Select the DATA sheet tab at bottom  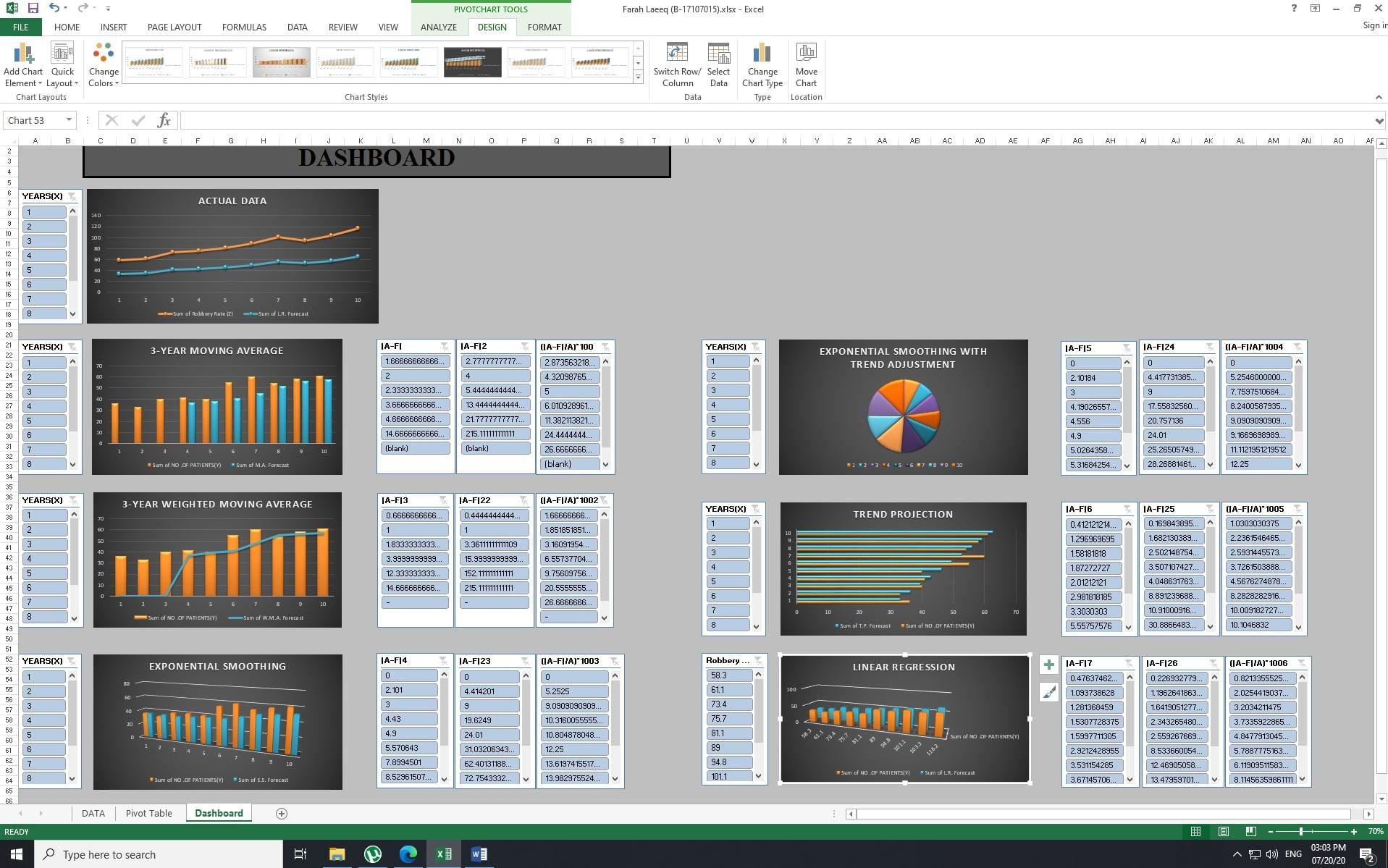coord(93,813)
